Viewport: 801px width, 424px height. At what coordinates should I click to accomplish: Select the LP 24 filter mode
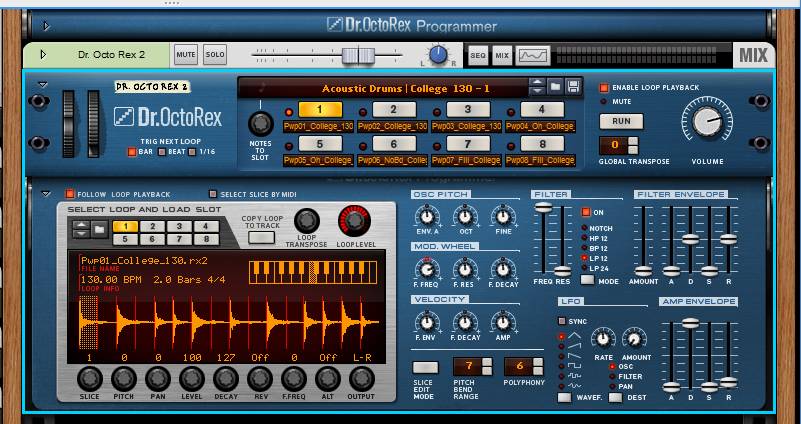(x=584, y=268)
